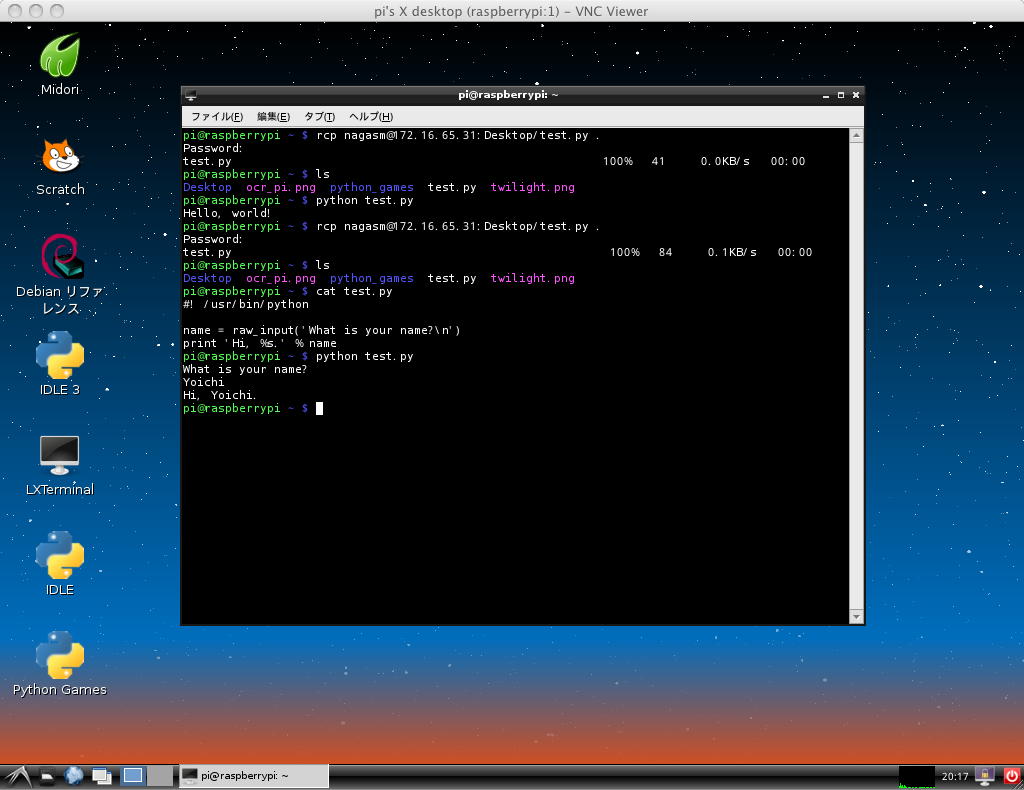Switch to the second virtual desktop in the pager
The height and width of the screenshot is (790, 1024).
pos(159,775)
